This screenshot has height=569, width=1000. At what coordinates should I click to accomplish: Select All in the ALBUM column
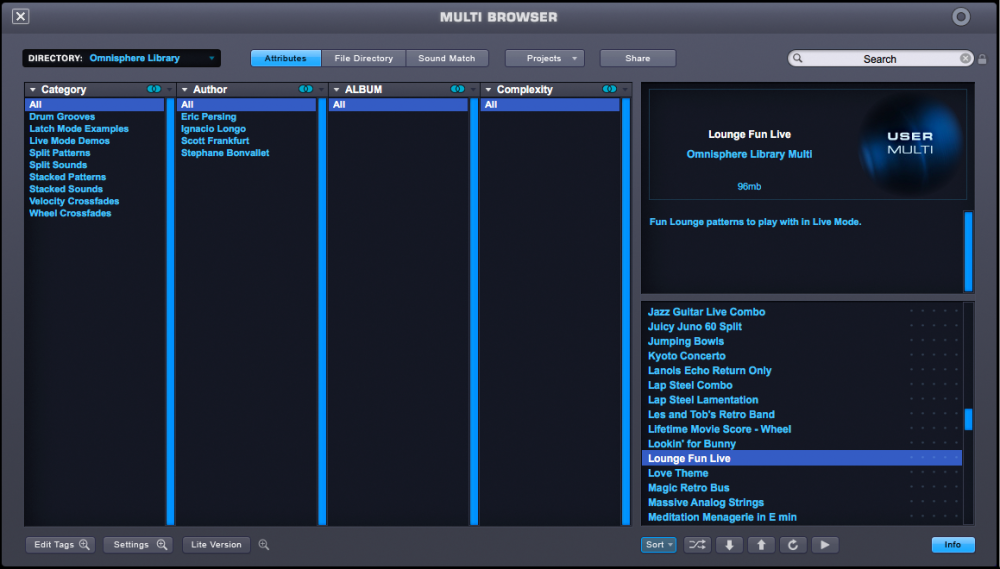(x=399, y=105)
